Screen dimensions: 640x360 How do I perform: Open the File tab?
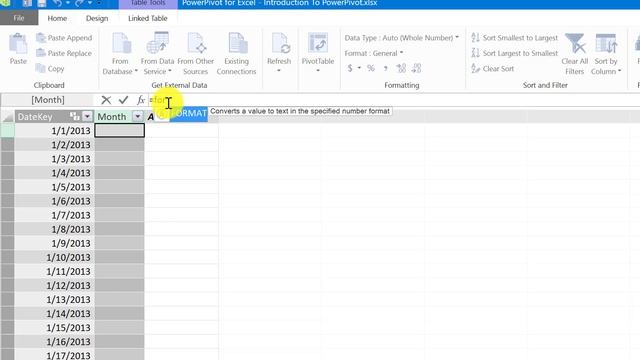[19, 18]
